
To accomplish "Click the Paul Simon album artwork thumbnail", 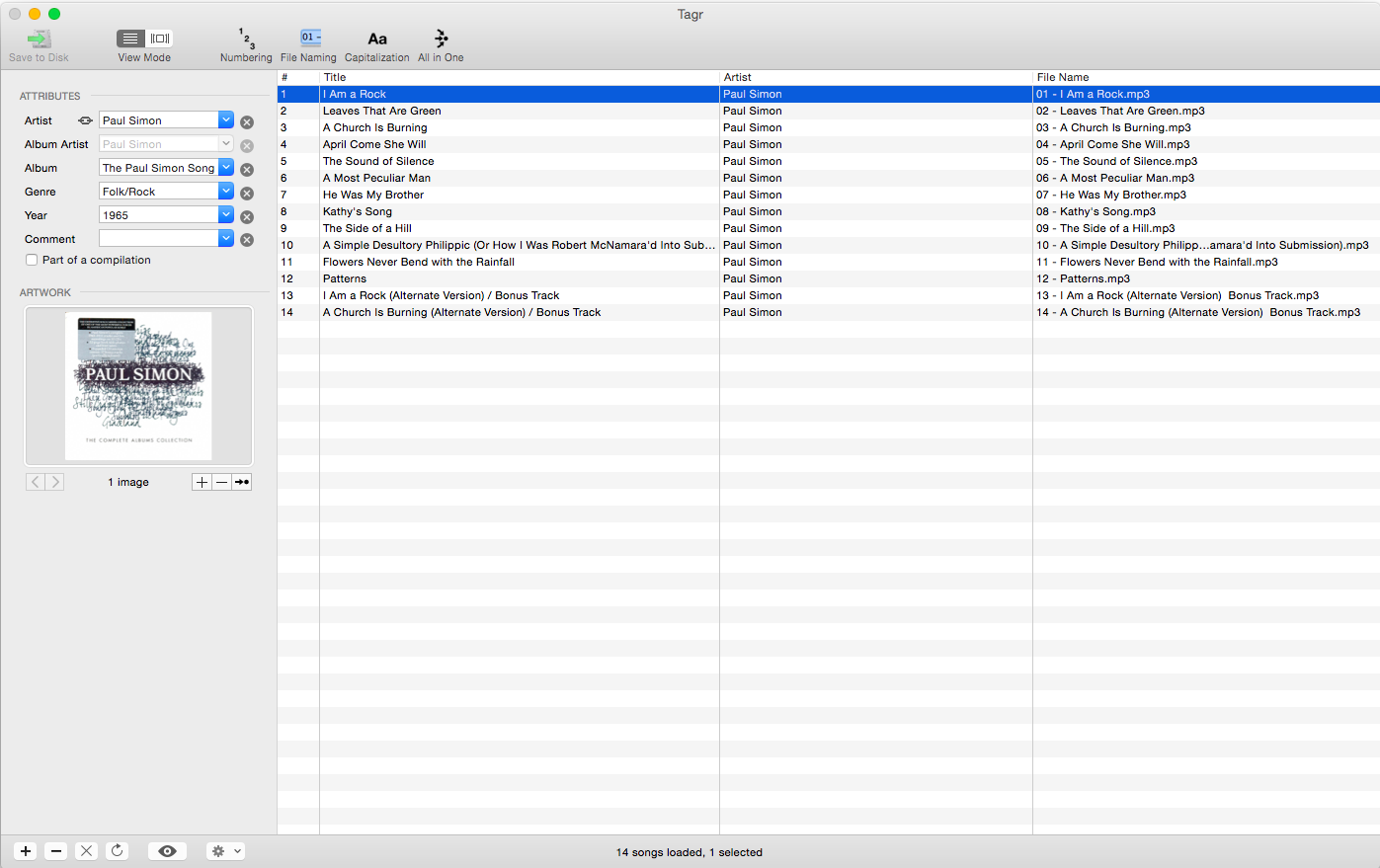I will (x=138, y=386).
